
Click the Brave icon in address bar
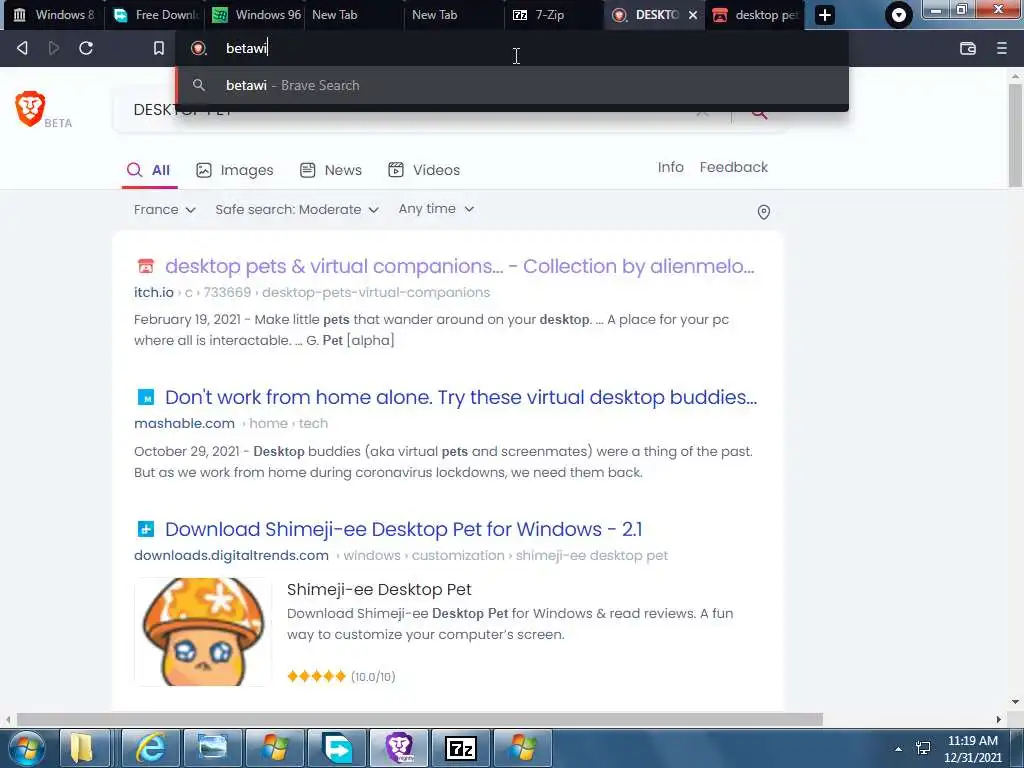pos(199,48)
